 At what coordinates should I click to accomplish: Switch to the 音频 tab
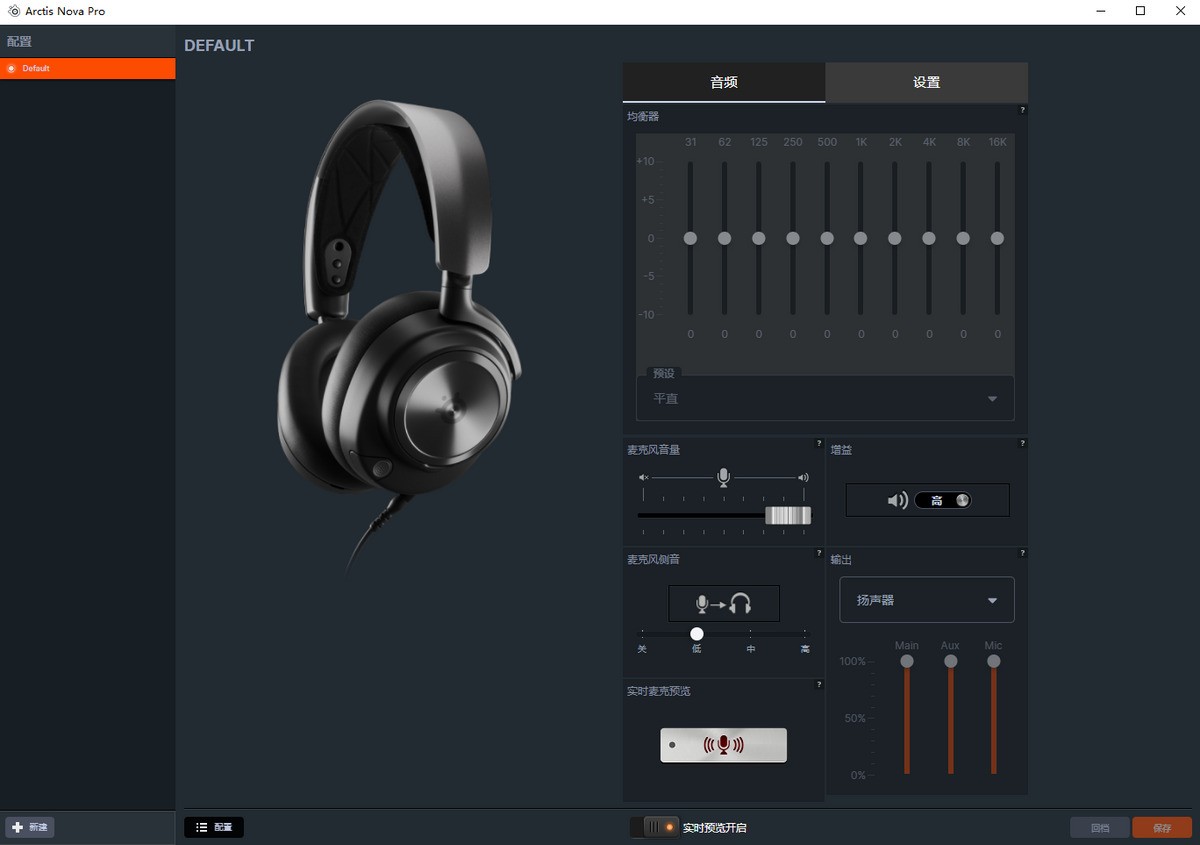724,82
